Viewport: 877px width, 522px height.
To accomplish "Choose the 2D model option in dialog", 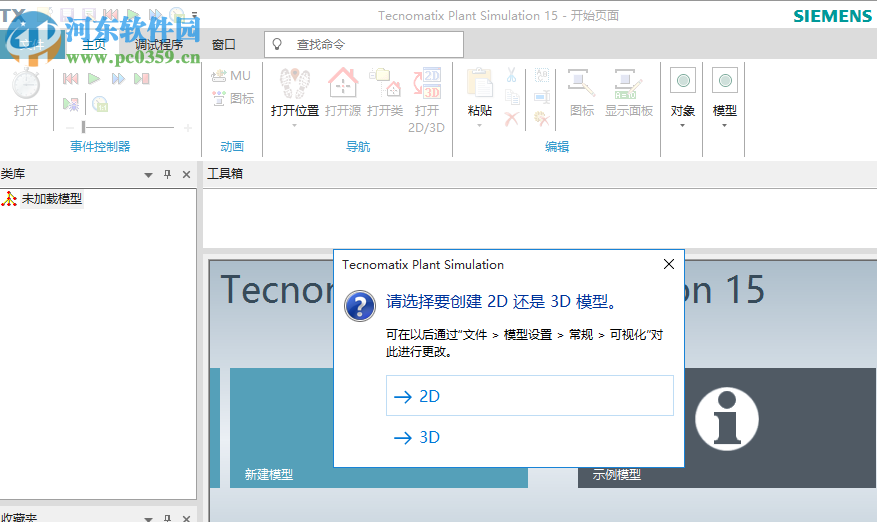I will click(x=530, y=396).
